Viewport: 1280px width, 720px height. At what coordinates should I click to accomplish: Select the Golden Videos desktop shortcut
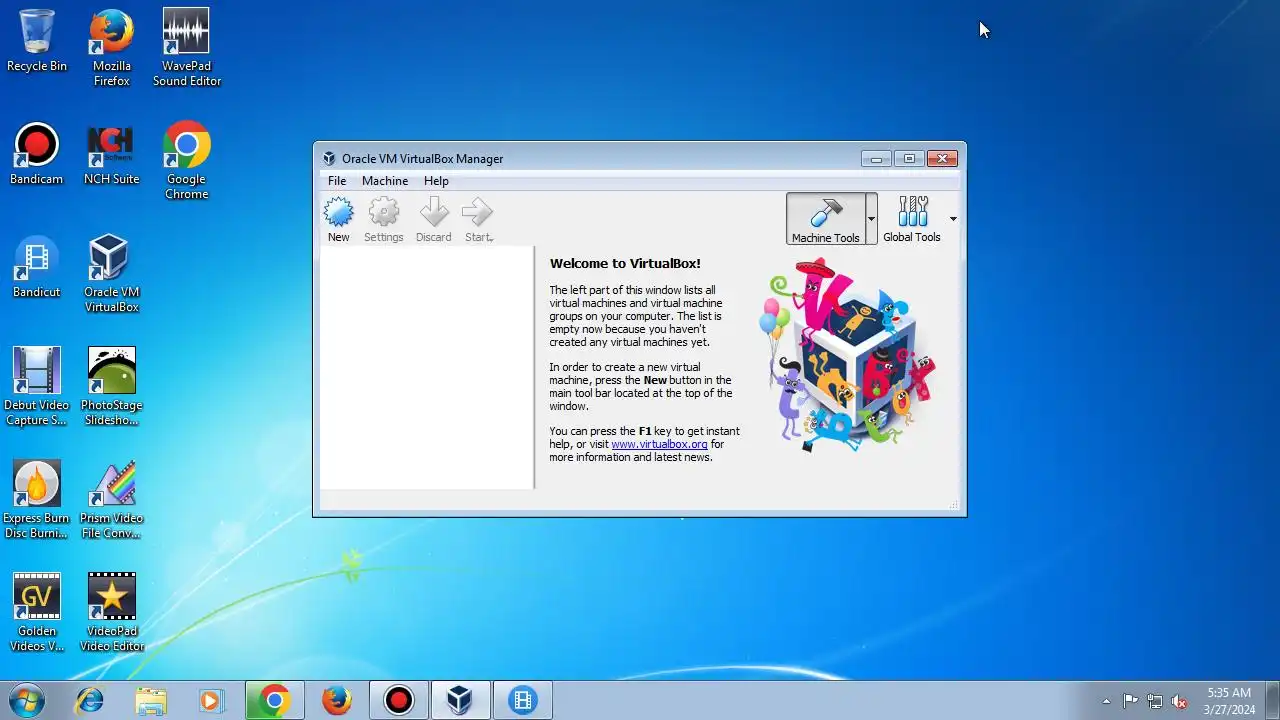click(x=37, y=613)
